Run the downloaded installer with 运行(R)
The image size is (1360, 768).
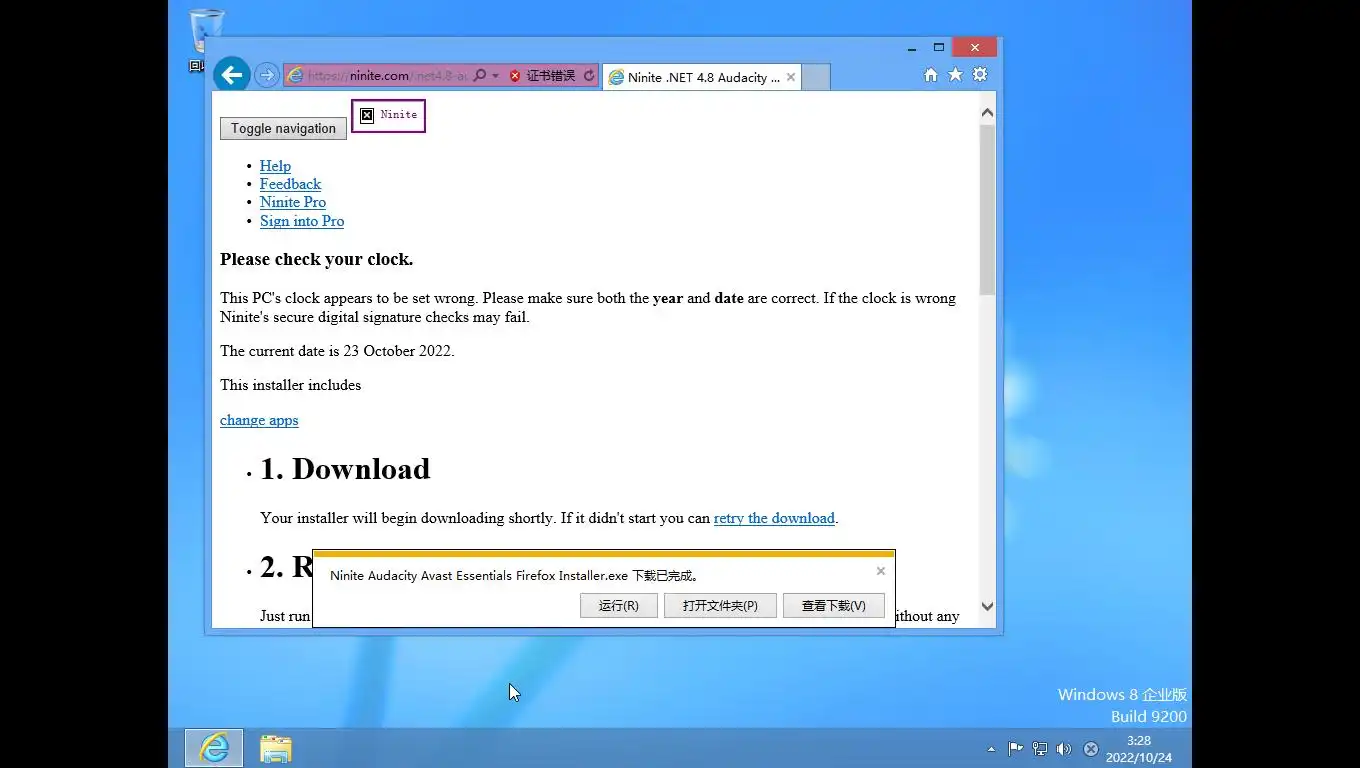point(618,605)
